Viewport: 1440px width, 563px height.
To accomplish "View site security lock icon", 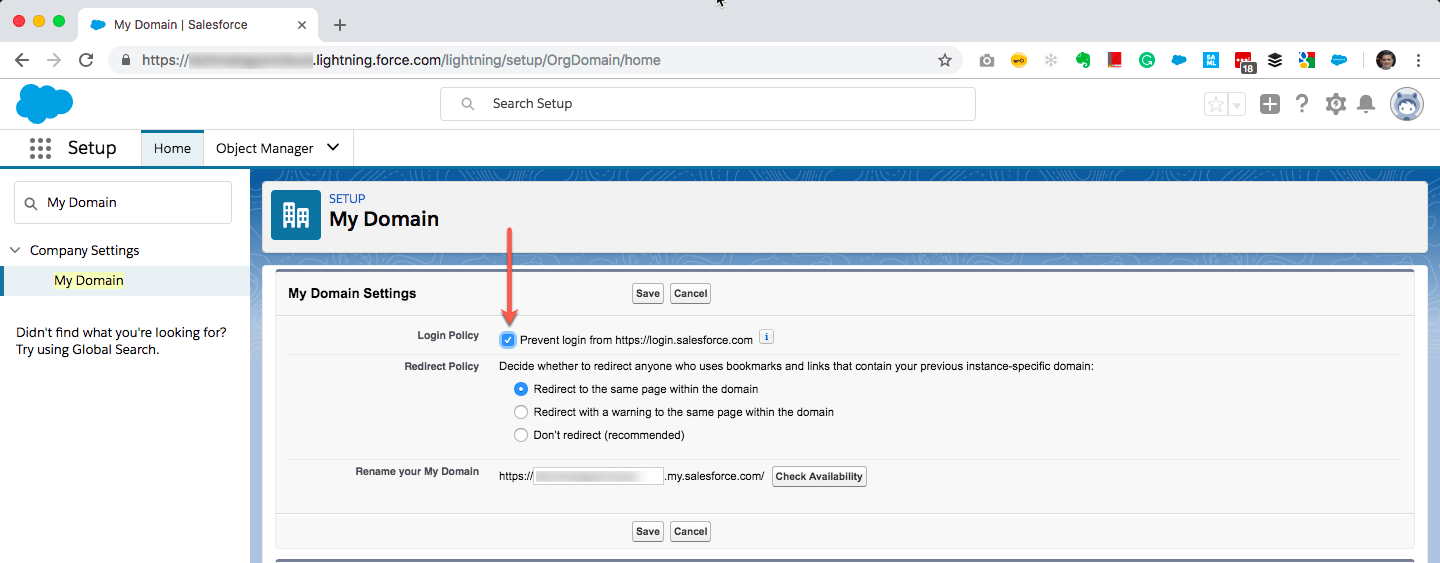I will [x=126, y=60].
